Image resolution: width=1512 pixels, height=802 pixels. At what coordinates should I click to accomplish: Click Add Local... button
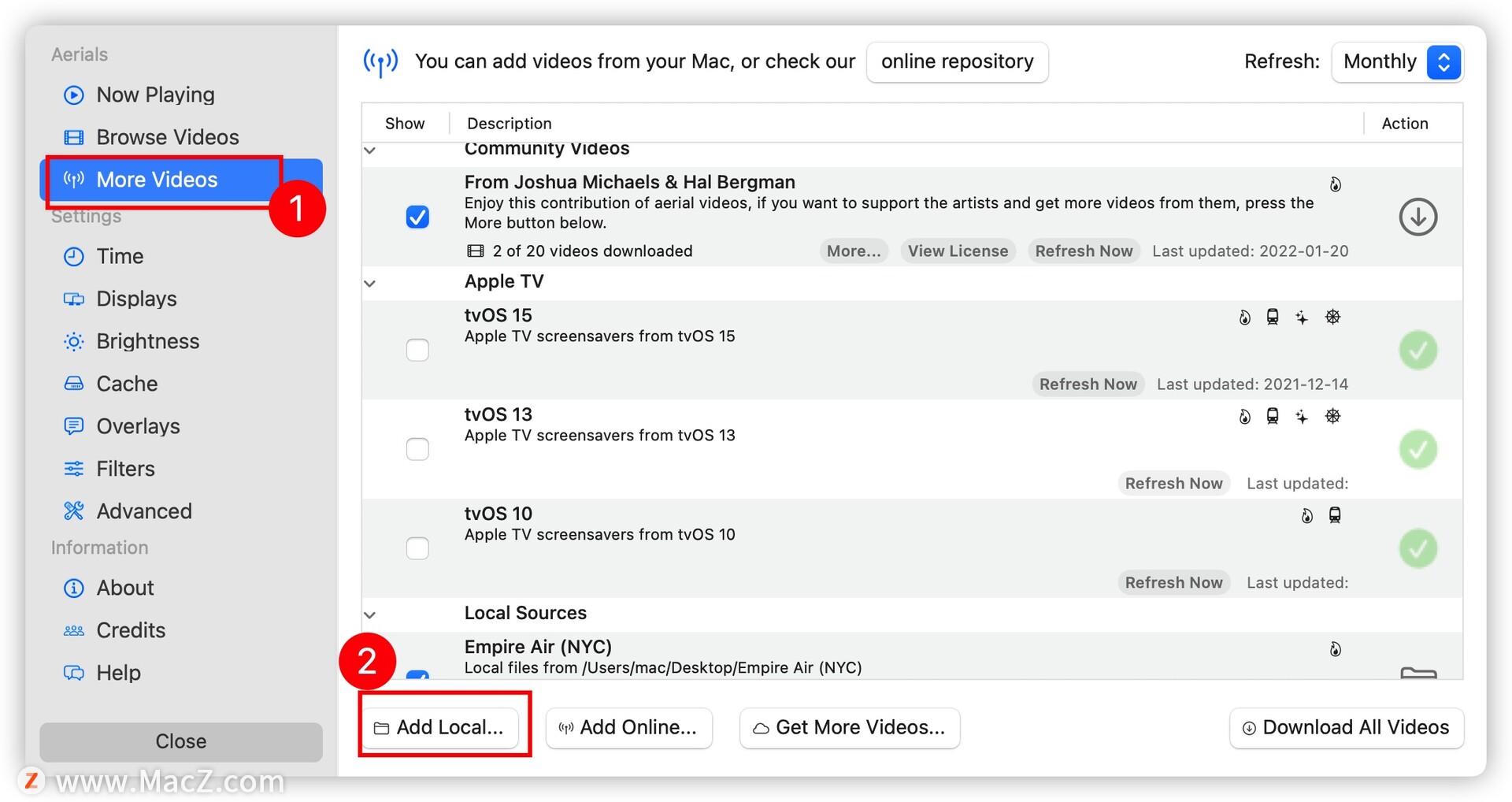point(439,728)
